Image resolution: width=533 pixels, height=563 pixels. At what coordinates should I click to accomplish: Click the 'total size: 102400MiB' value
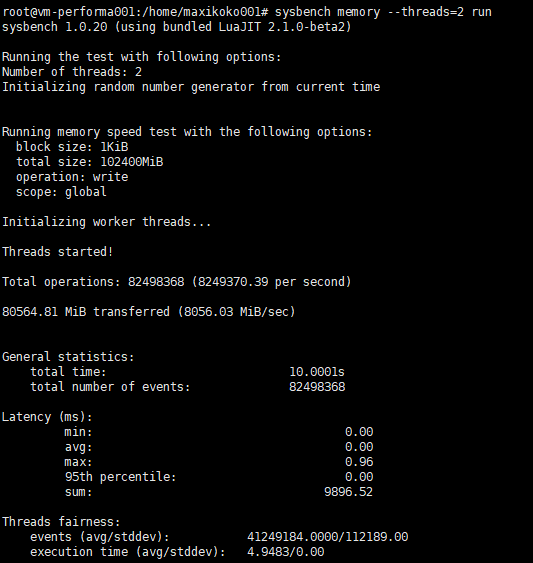click(132, 162)
